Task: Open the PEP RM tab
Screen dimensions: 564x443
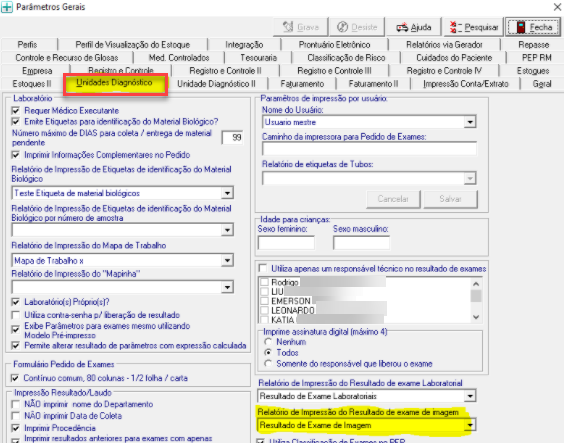Action: pyautogui.click(x=536, y=58)
